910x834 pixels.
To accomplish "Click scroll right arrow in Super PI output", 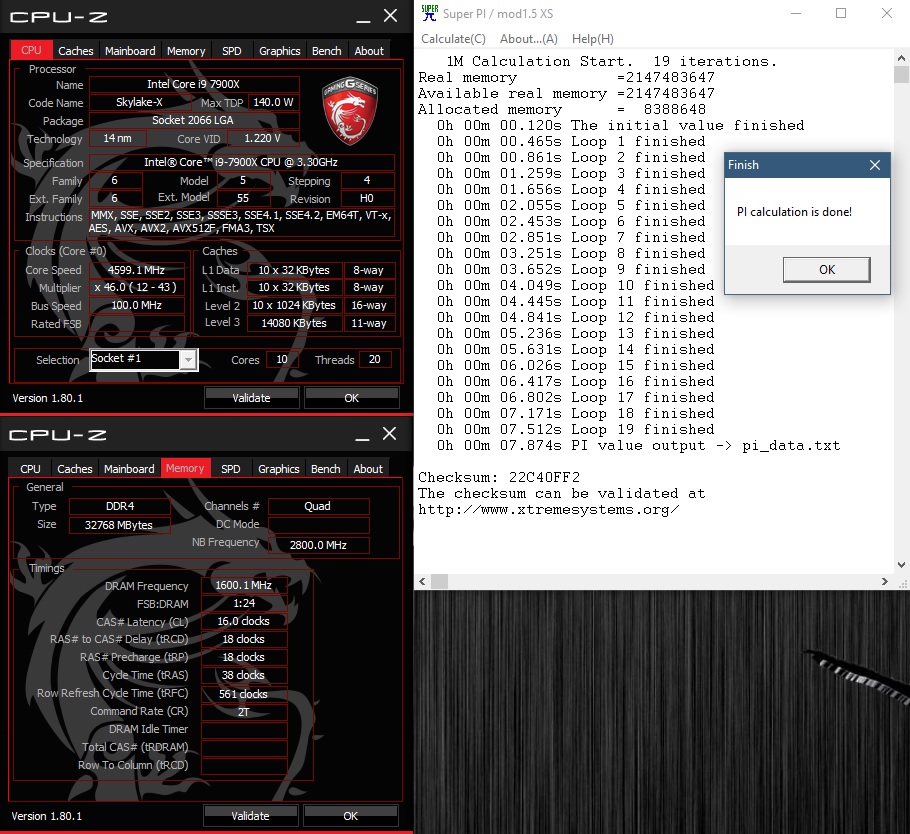I will coord(884,581).
